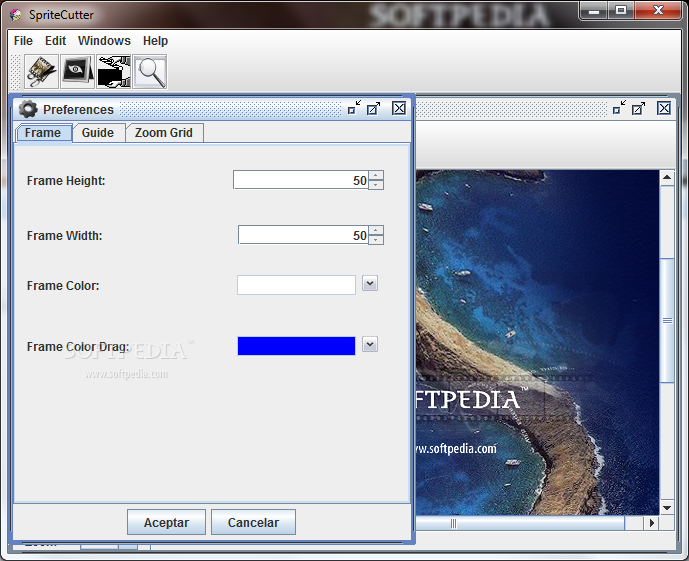
Task: Switch to the Frame tab
Action: click(x=43, y=133)
